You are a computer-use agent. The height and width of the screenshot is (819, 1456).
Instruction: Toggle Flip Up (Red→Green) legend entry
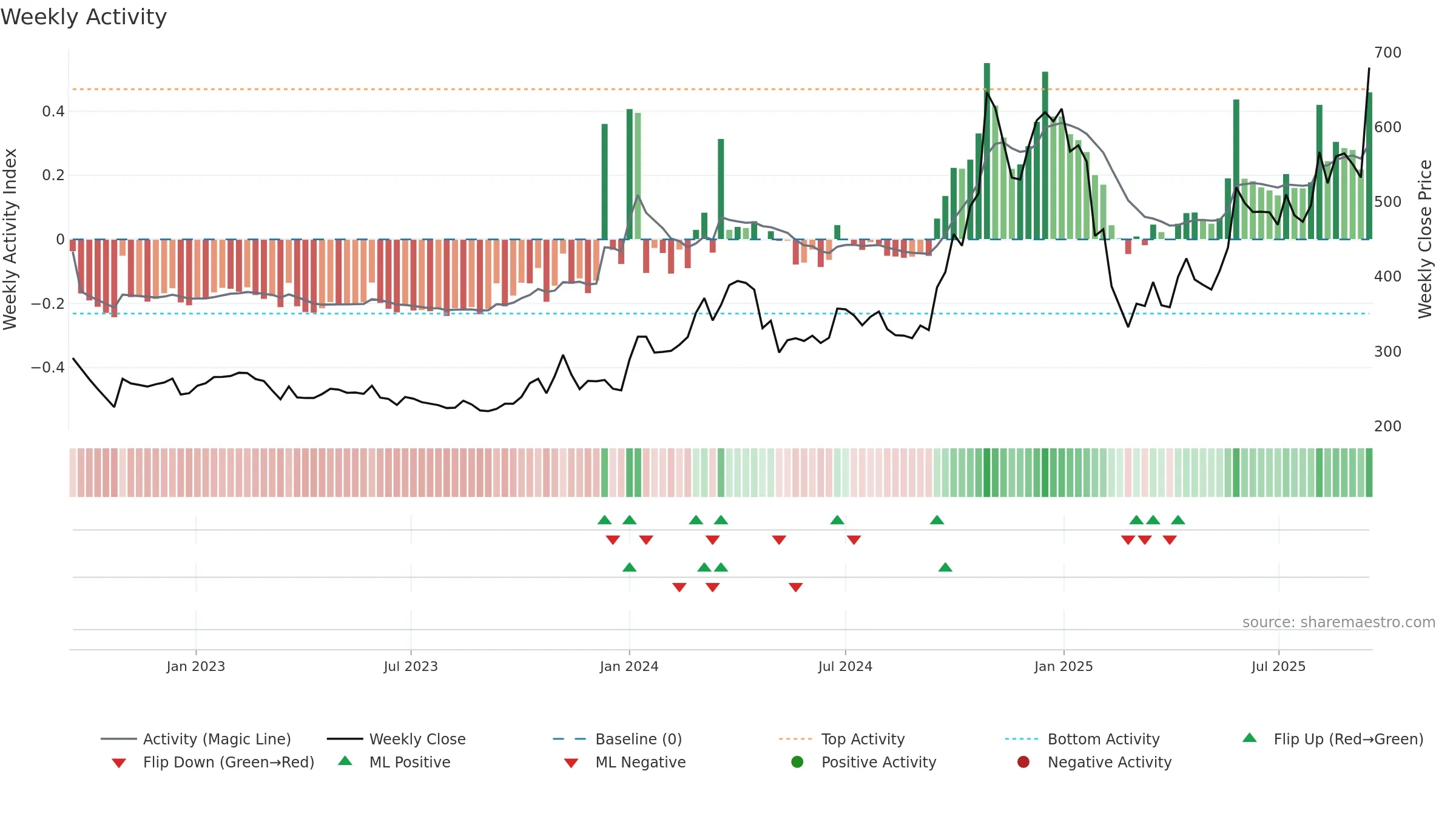[x=1333, y=739]
